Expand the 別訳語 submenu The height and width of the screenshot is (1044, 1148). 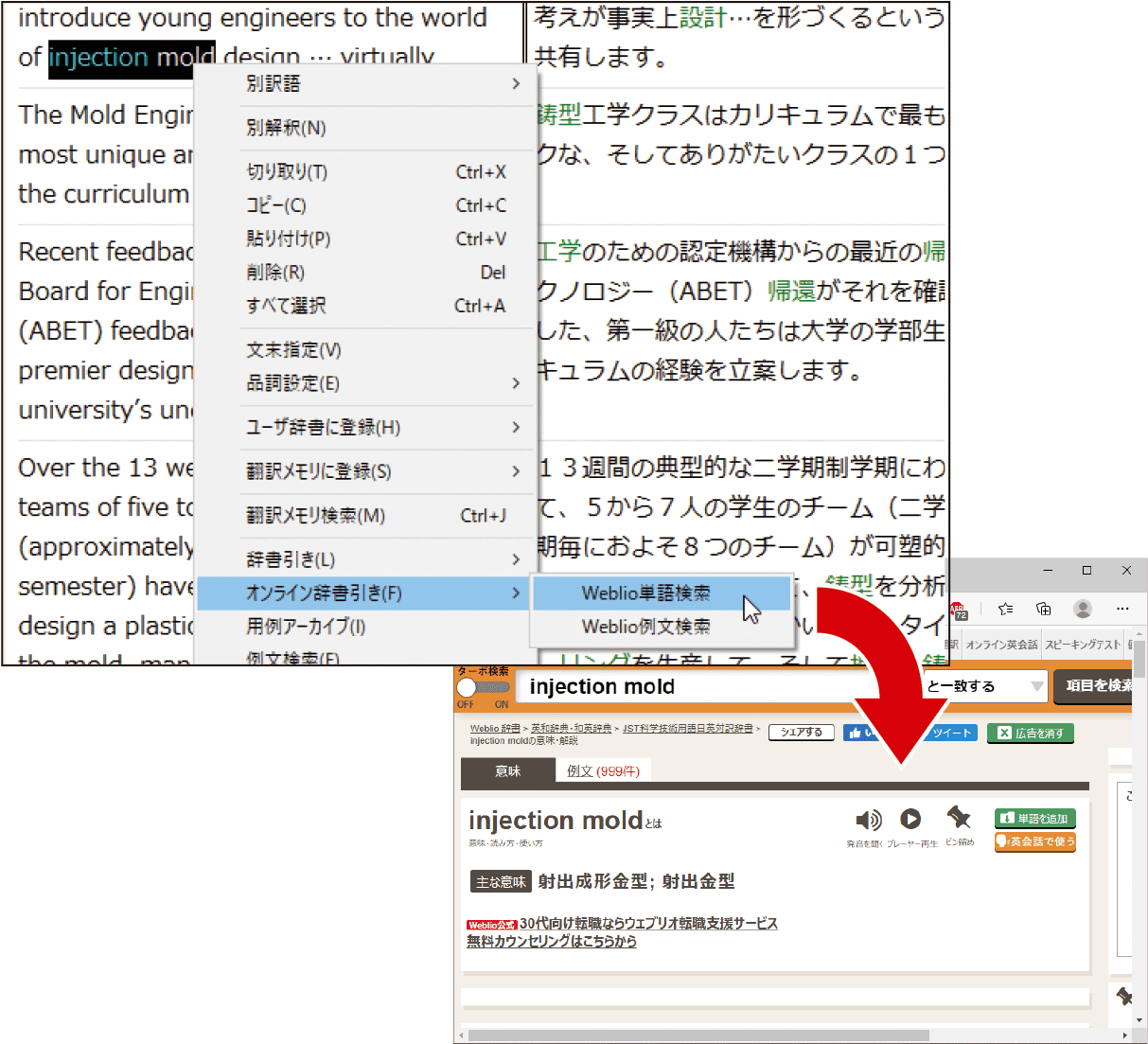(365, 83)
